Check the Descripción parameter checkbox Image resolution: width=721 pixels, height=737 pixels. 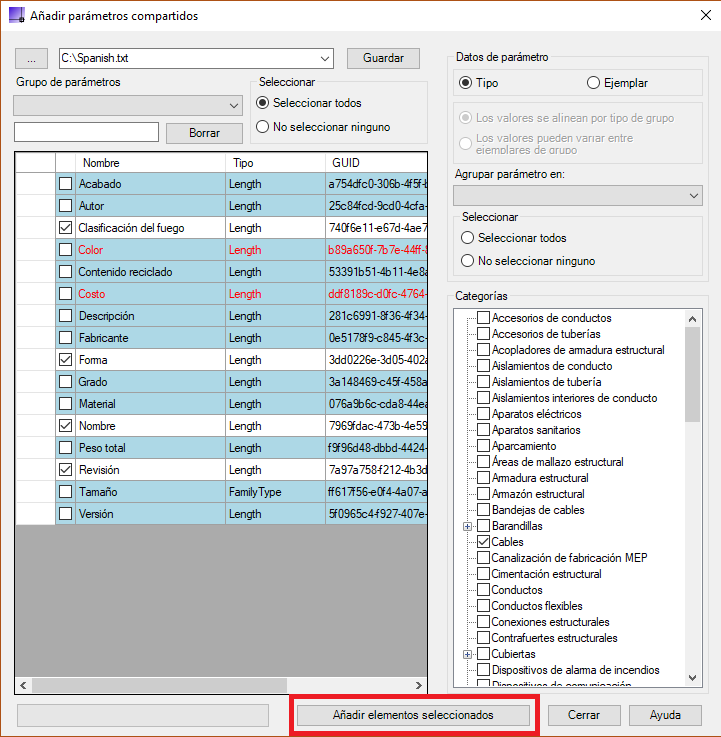click(x=65, y=315)
